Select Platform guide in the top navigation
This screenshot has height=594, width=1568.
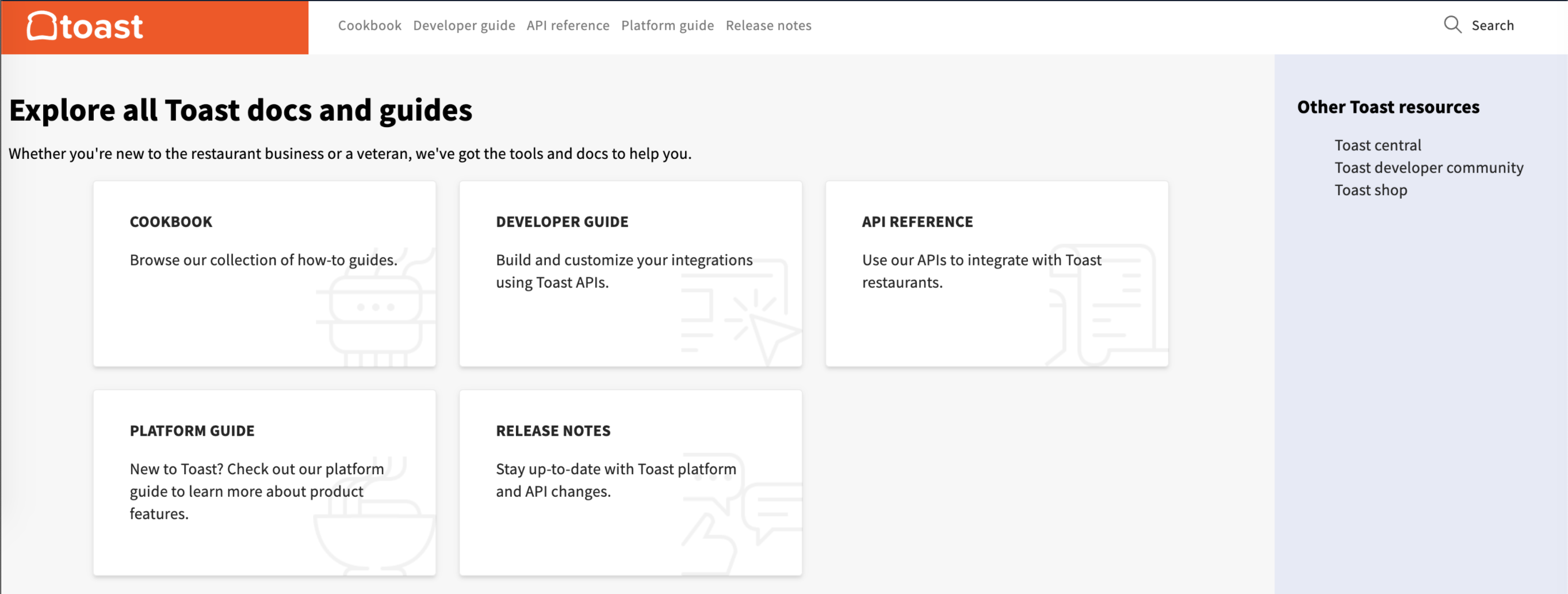[667, 25]
